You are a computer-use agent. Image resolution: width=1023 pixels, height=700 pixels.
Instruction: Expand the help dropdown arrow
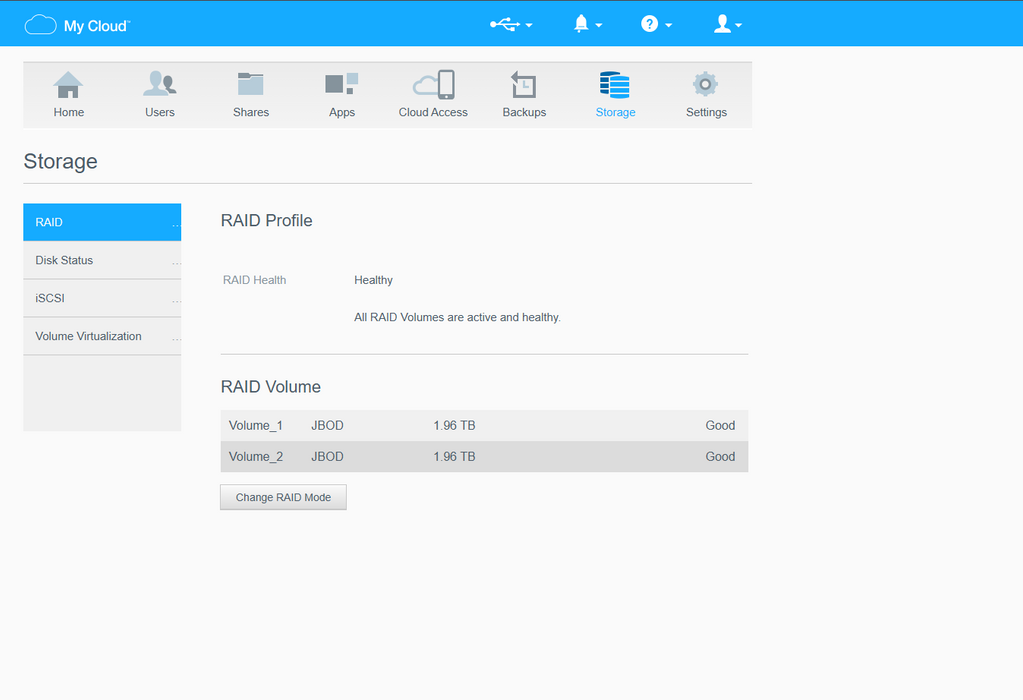tap(668, 25)
